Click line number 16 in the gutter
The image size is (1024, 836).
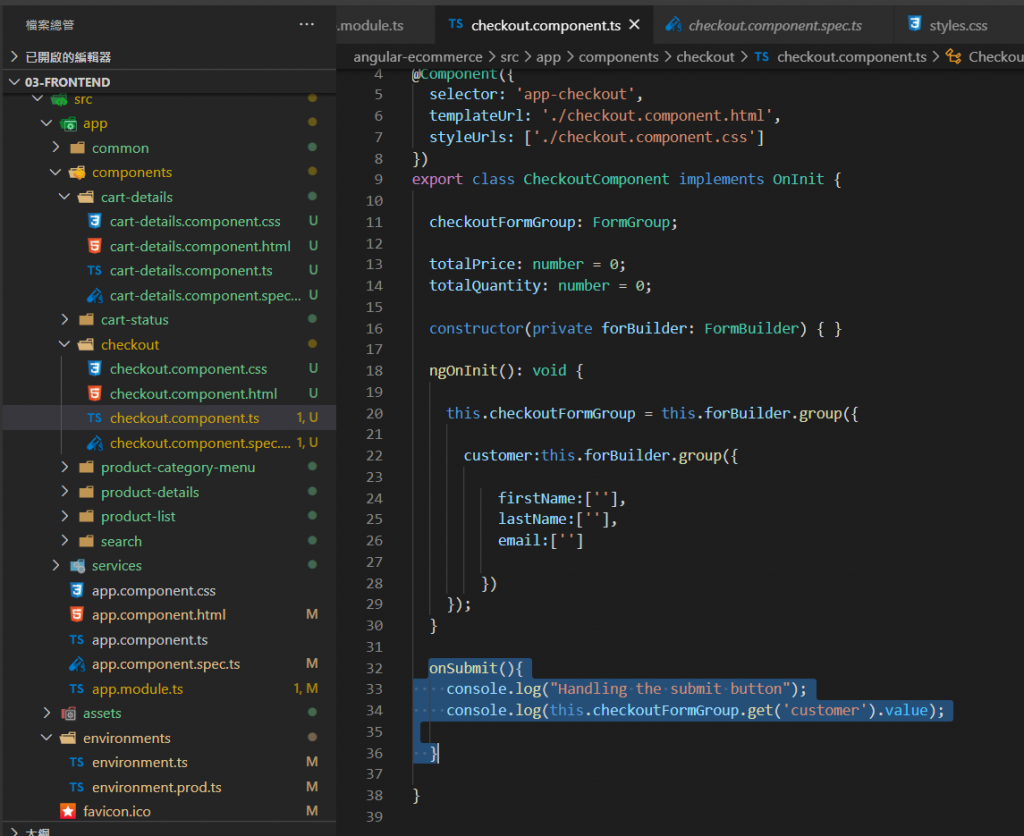coord(375,328)
